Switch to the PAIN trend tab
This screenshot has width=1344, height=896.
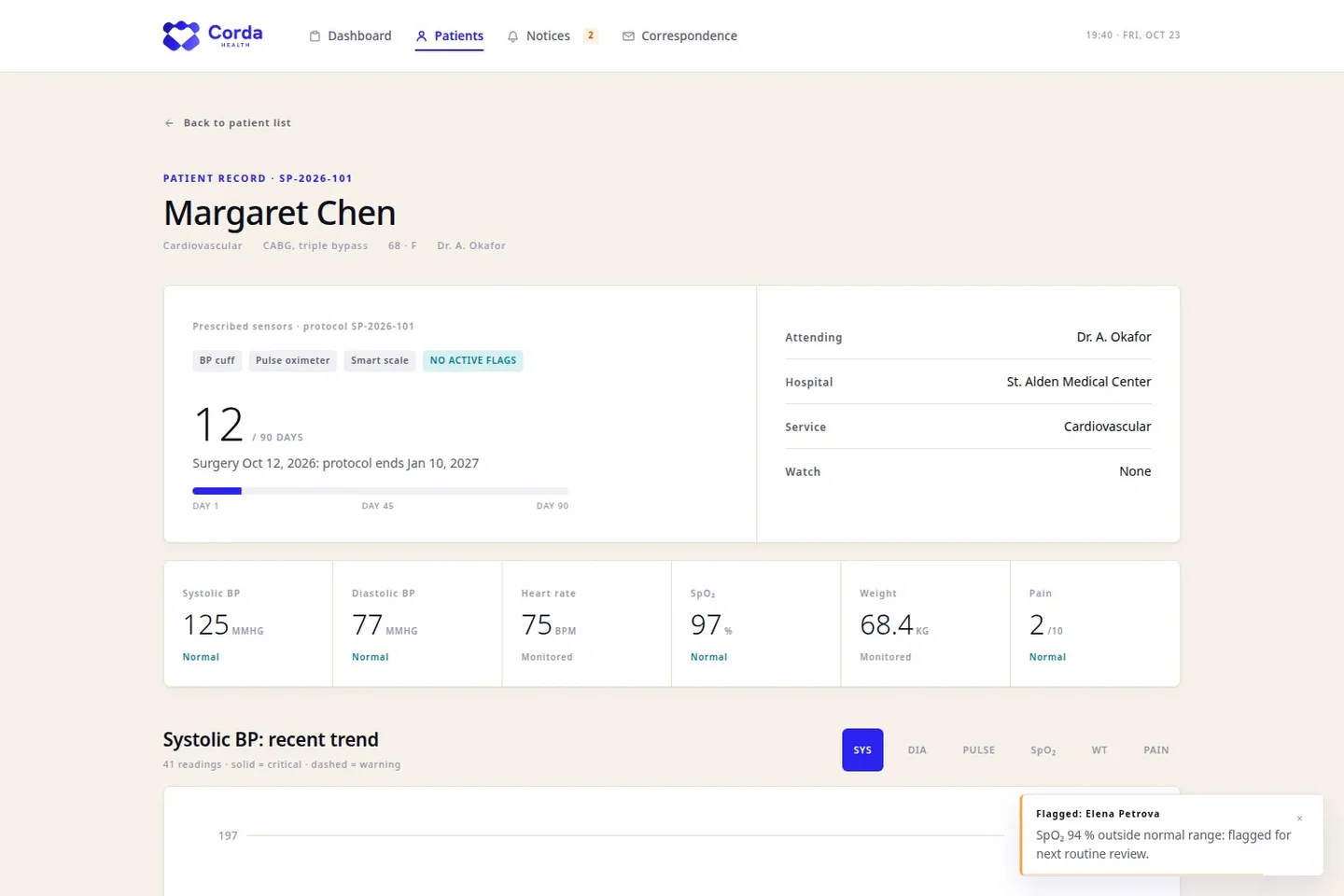click(x=1156, y=750)
